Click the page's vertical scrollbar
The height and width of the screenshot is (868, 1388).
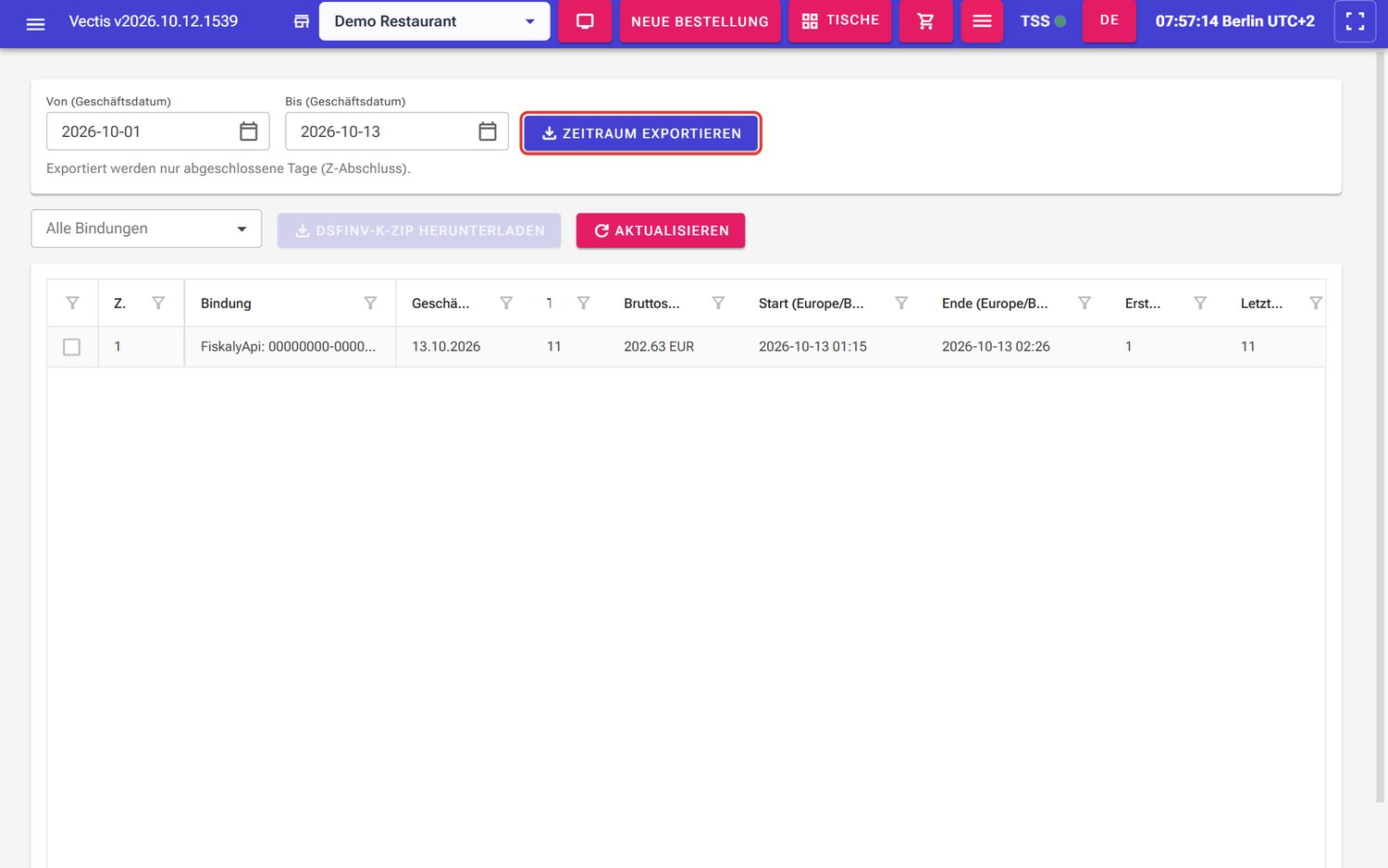tap(1381, 426)
